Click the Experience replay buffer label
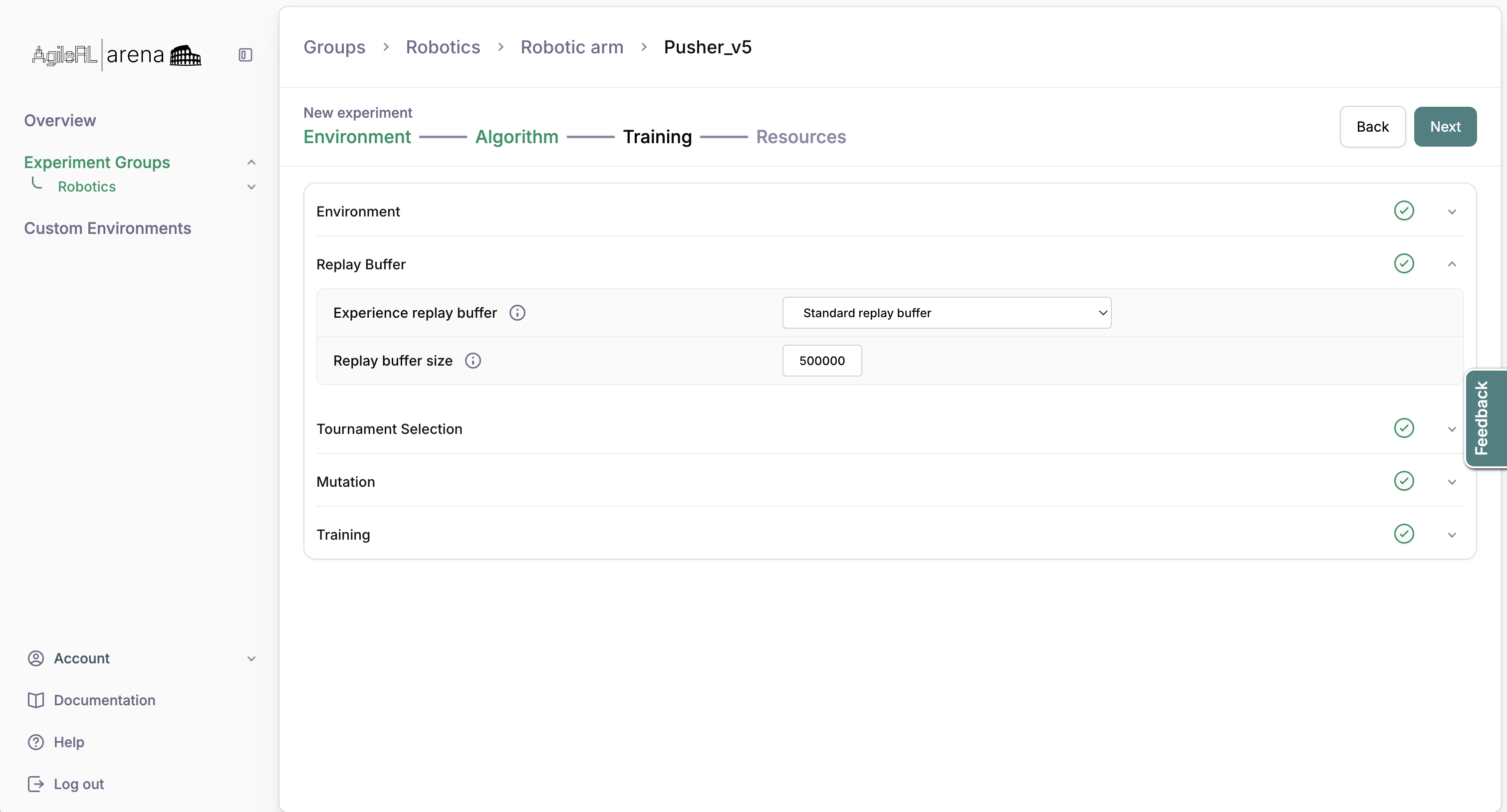The height and width of the screenshot is (812, 1507). 415,313
